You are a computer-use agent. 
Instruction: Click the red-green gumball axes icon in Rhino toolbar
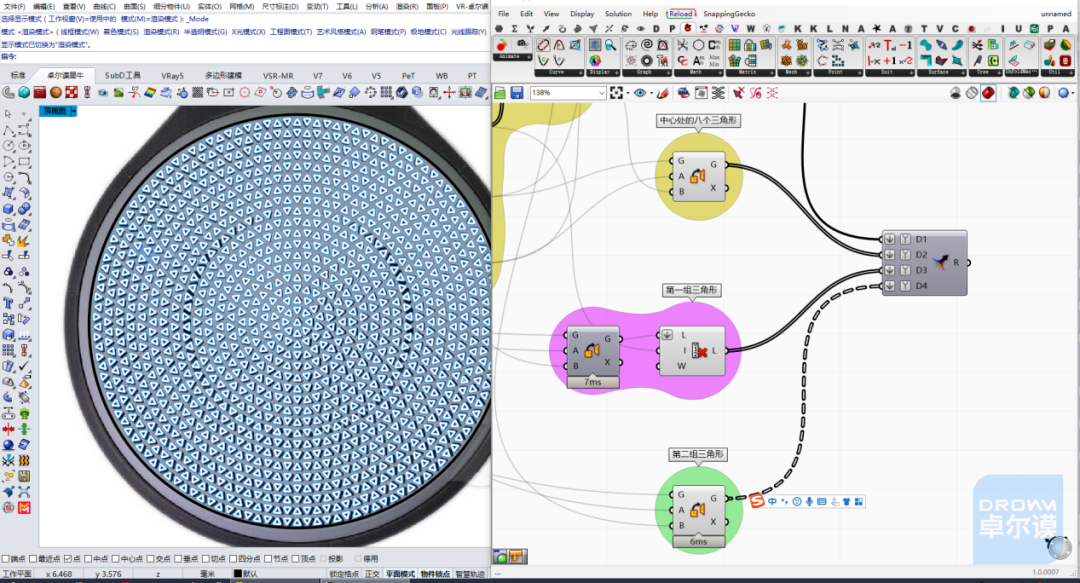pyautogui.click(x=449, y=92)
